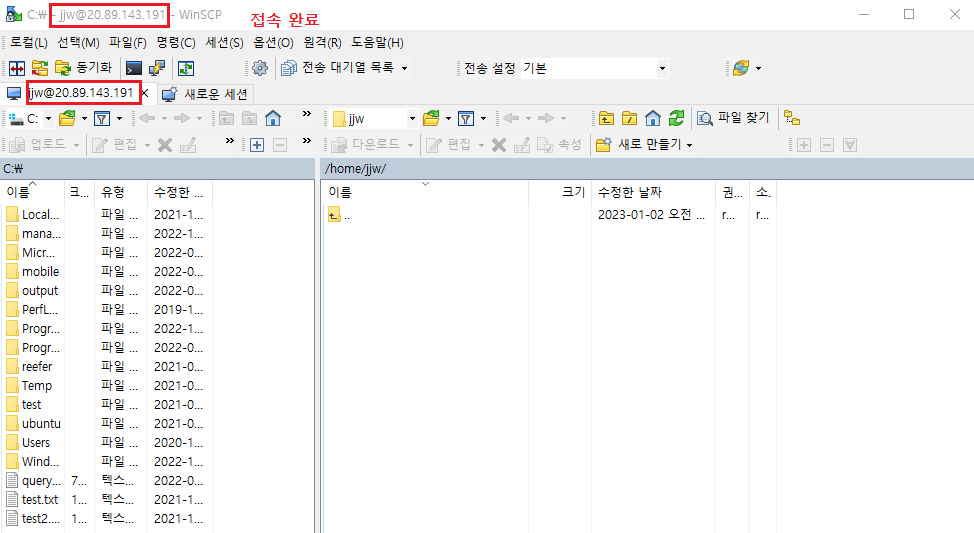Select the test.txt file
The height and width of the screenshot is (533, 974).
(x=32, y=499)
